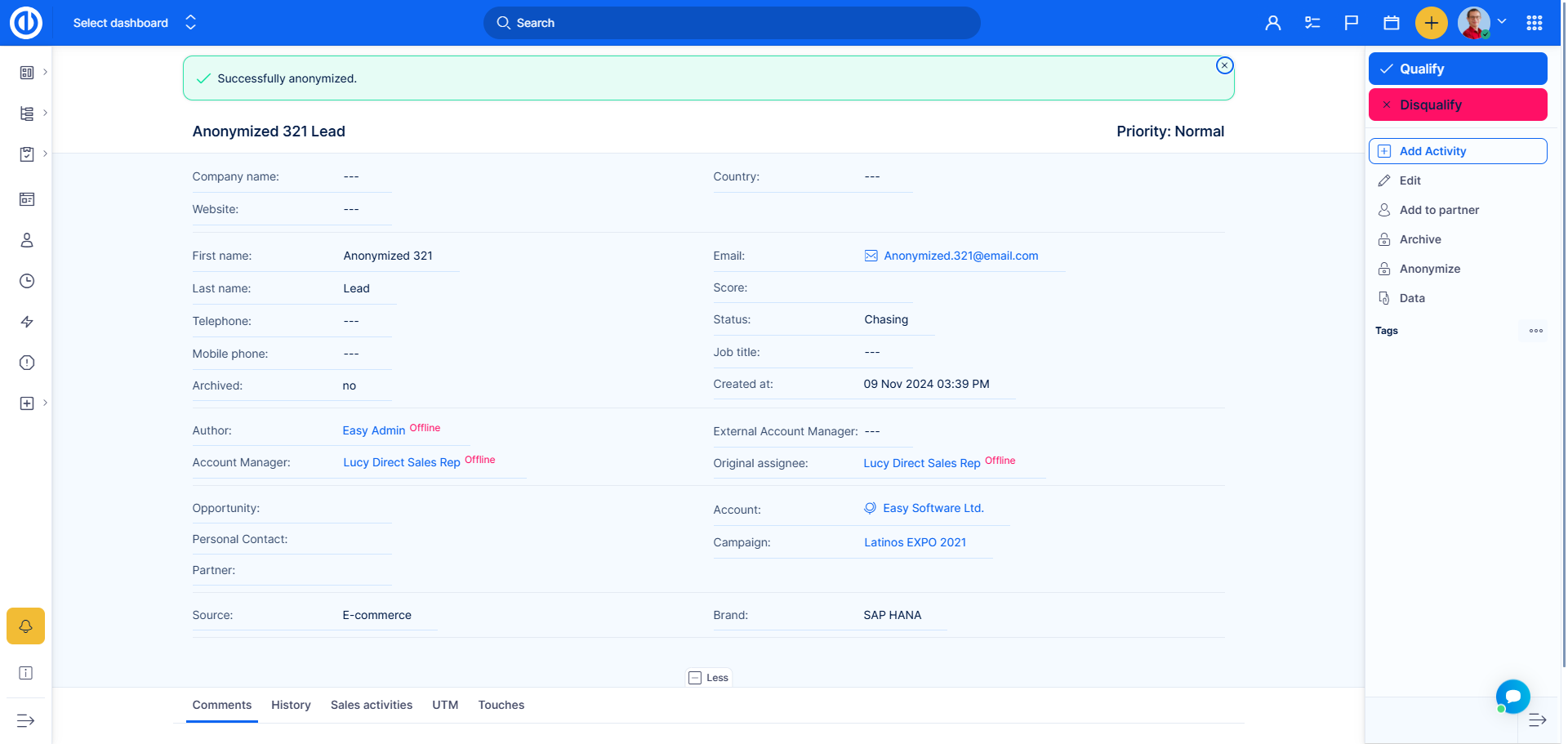Open the Tags three-dot options menu
The width and height of the screenshot is (1568, 744).
1536,331
